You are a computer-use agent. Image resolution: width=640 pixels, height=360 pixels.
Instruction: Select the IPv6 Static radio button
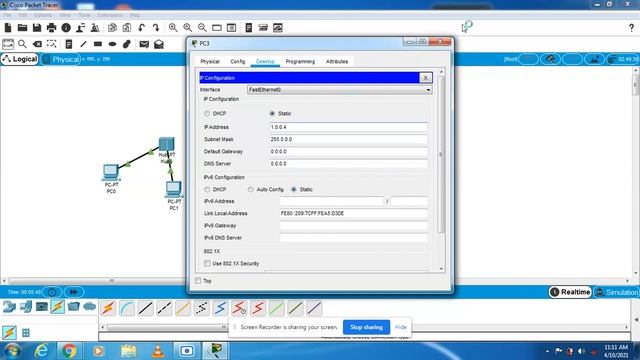(294, 189)
